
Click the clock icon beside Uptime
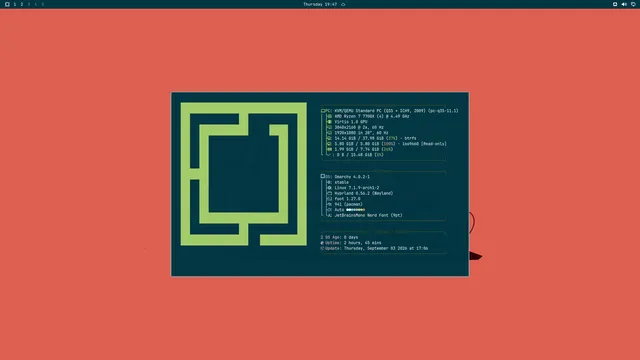click(322, 243)
